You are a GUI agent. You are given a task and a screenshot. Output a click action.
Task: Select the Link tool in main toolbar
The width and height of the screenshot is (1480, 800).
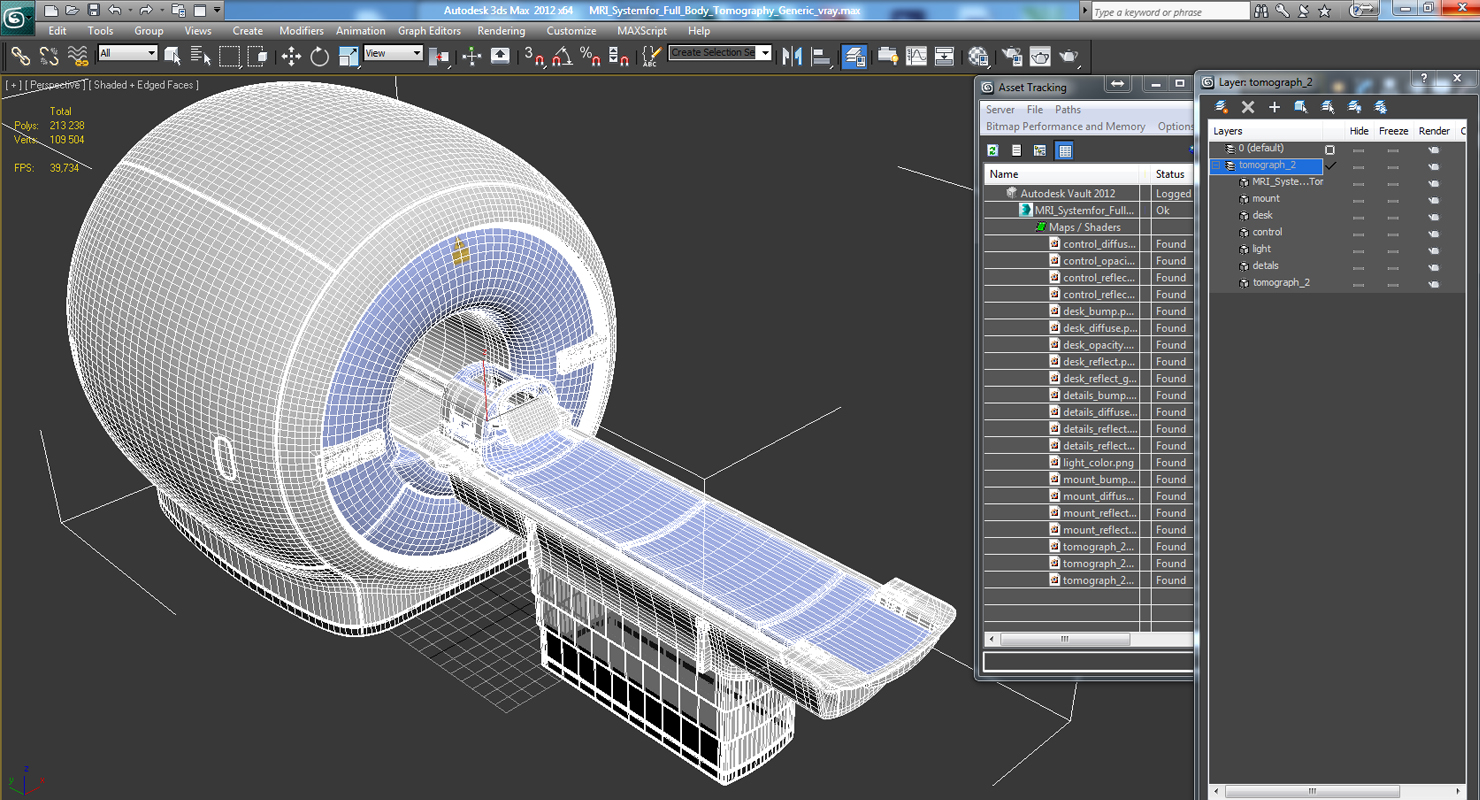[x=20, y=56]
